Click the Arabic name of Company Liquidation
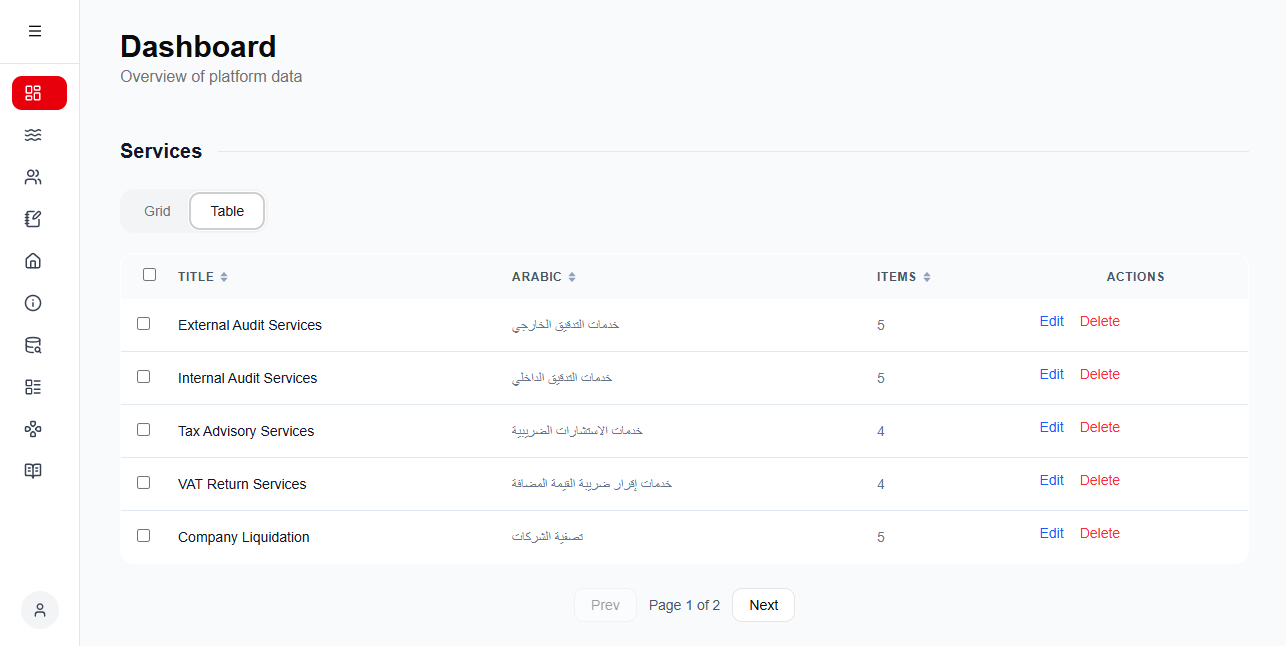 click(x=547, y=537)
